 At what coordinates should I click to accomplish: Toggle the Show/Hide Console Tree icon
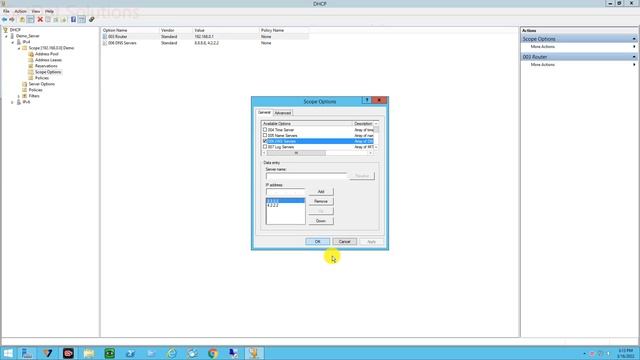[x=31, y=20]
